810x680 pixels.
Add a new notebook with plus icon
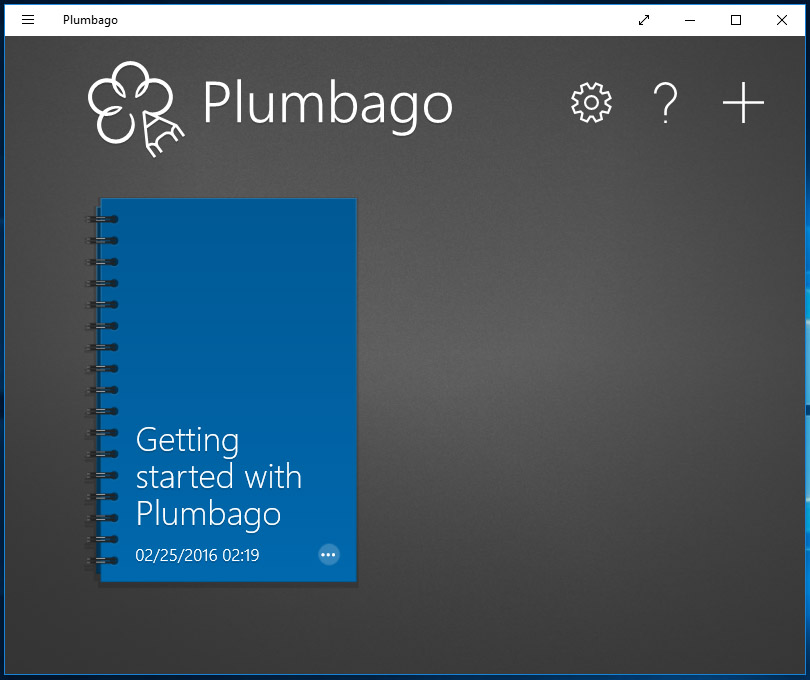(743, 102)
